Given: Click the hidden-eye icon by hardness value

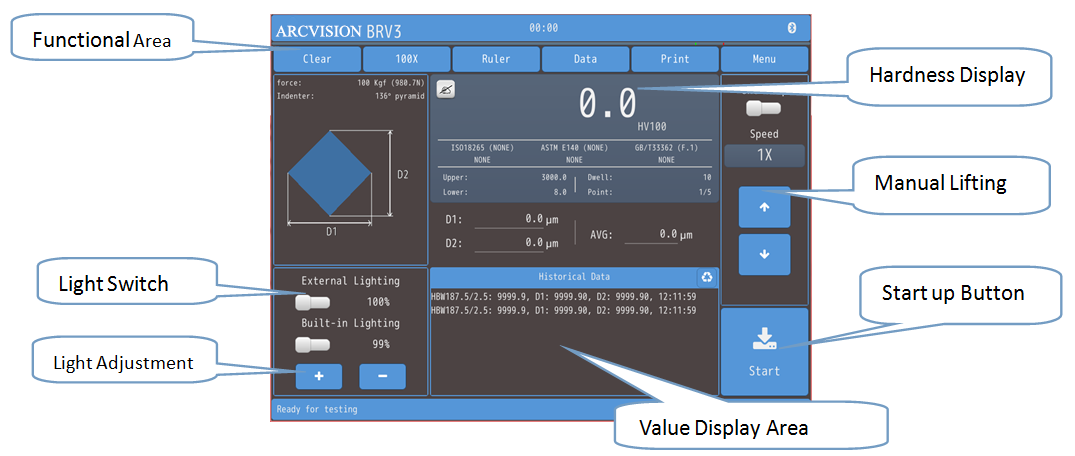Looking at the screenshot, I should 446,90.
